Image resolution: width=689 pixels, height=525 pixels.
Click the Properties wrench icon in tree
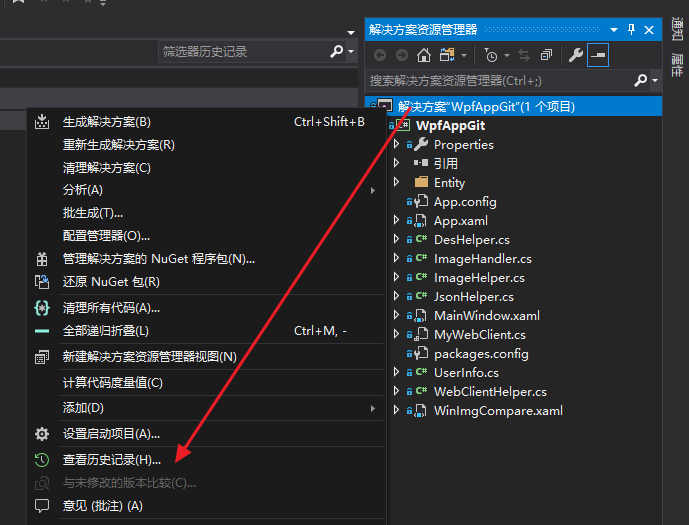click(x=421, y=144)
